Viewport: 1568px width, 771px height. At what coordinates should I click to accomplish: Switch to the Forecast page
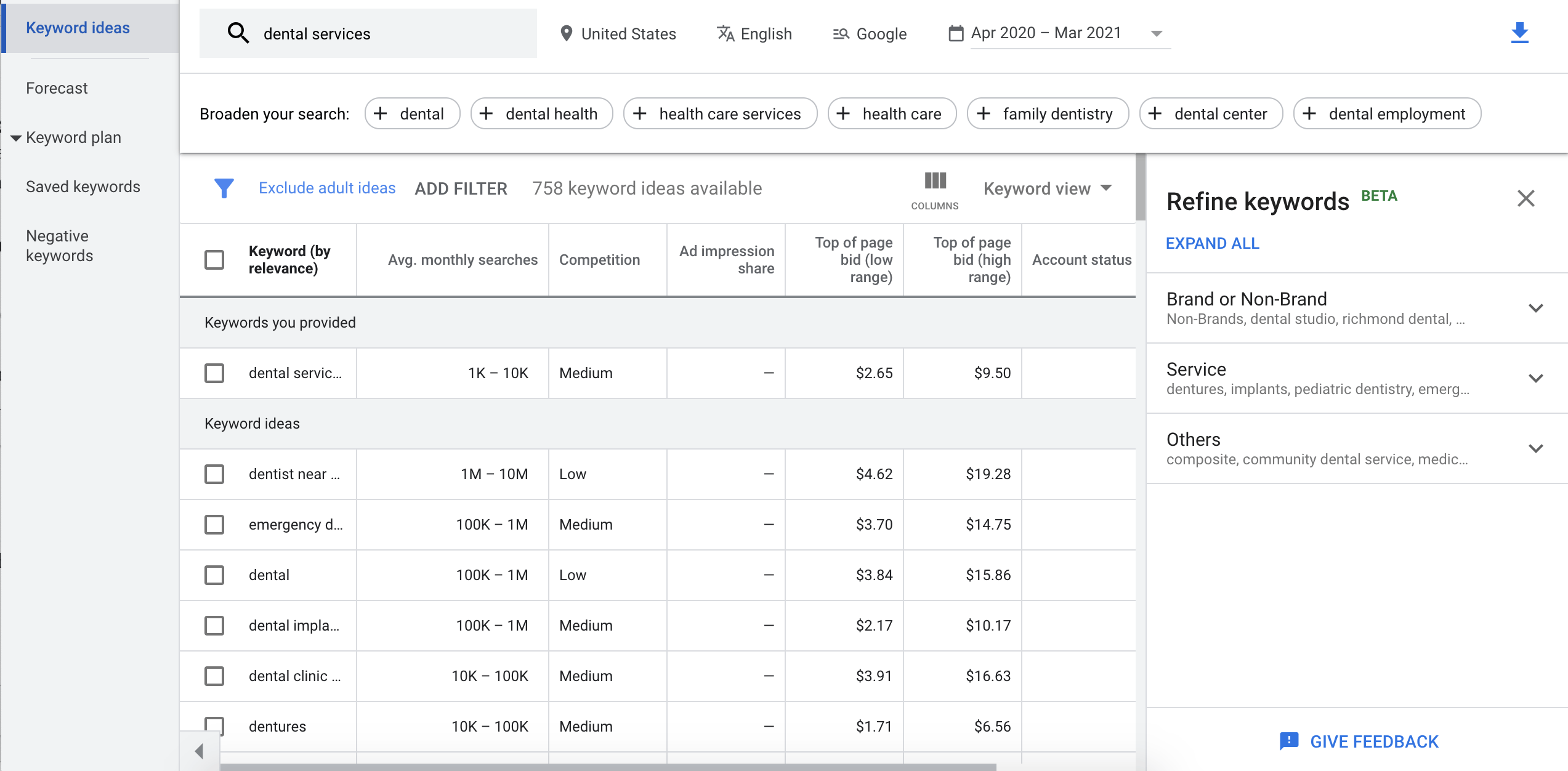[57, 87]
